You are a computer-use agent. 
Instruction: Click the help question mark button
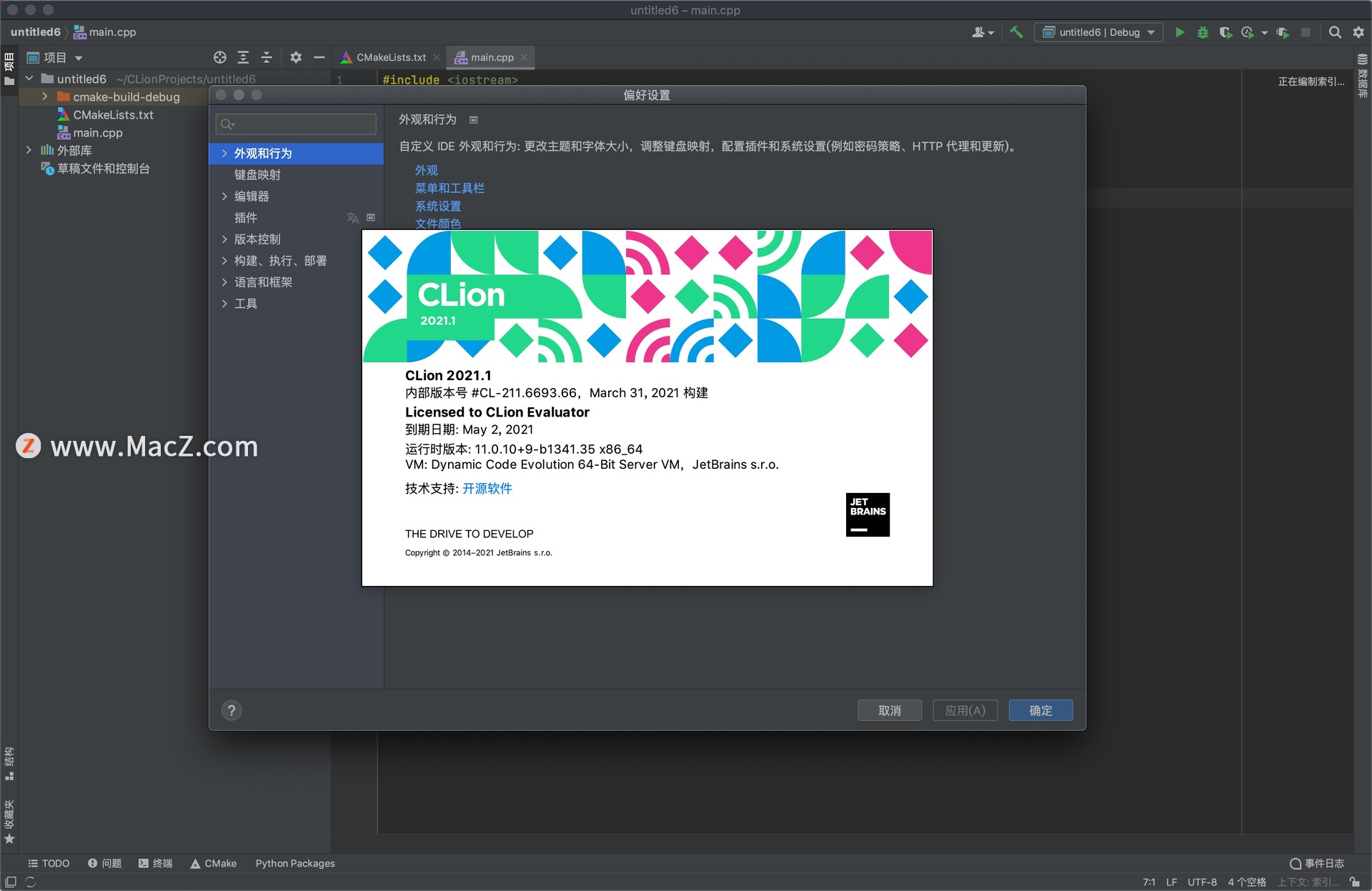pyautogui.click(x=232, y=710)
